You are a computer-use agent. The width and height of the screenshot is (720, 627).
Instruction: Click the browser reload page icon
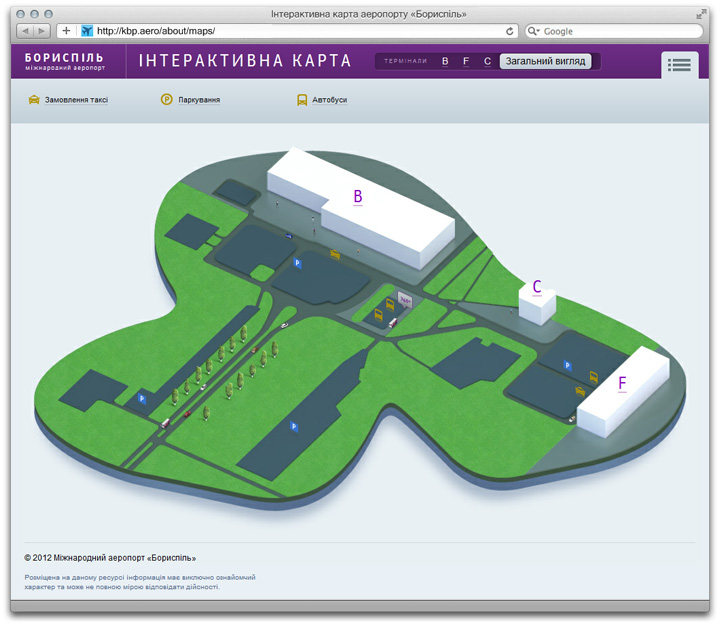(510, 31)
